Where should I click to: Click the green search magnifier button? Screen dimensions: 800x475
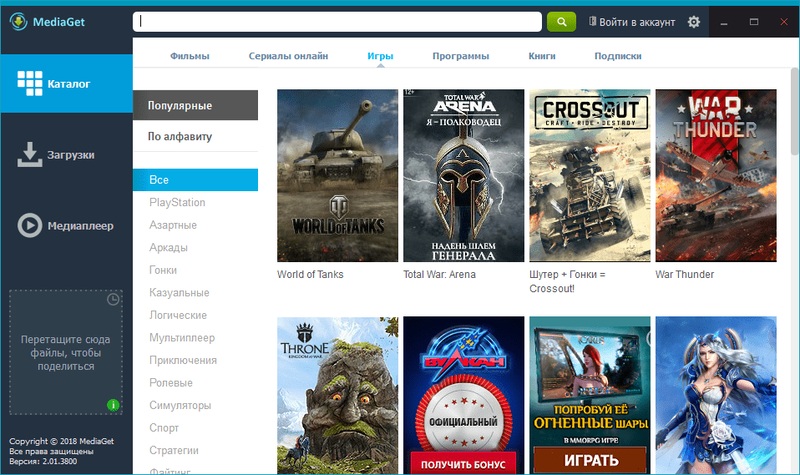pos(561,21)
